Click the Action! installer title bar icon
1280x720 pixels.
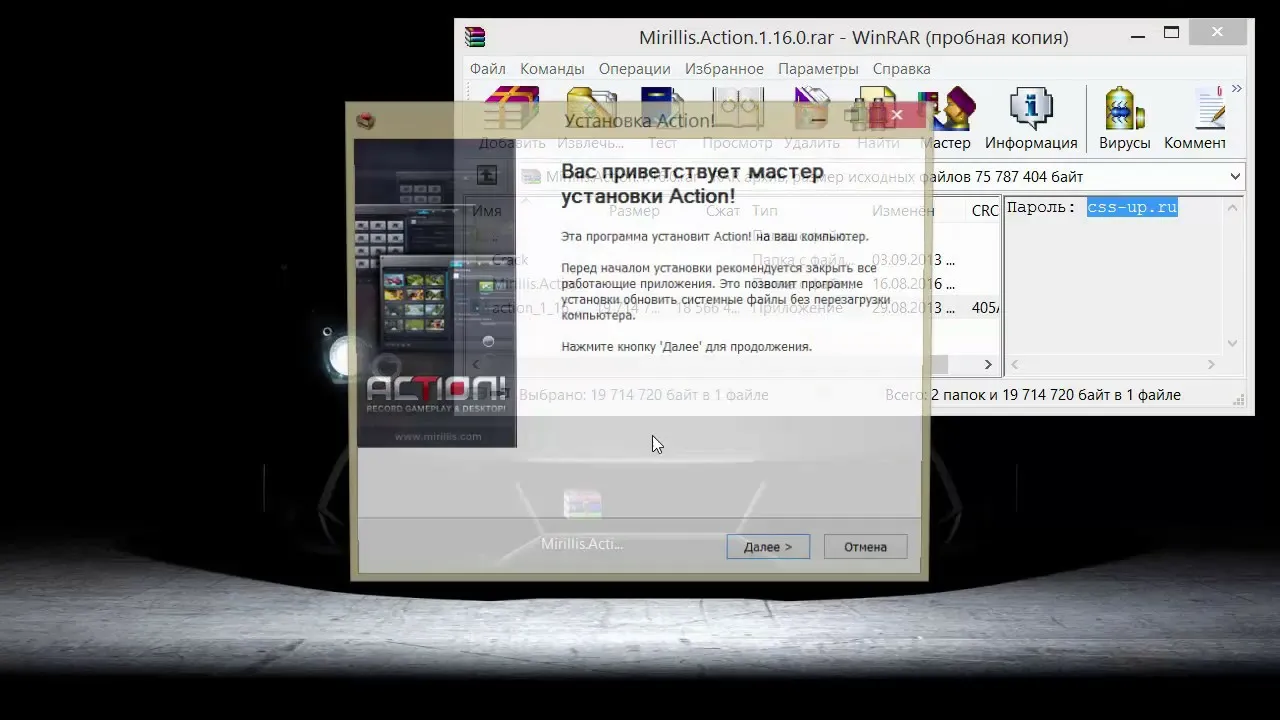(366, 121)
